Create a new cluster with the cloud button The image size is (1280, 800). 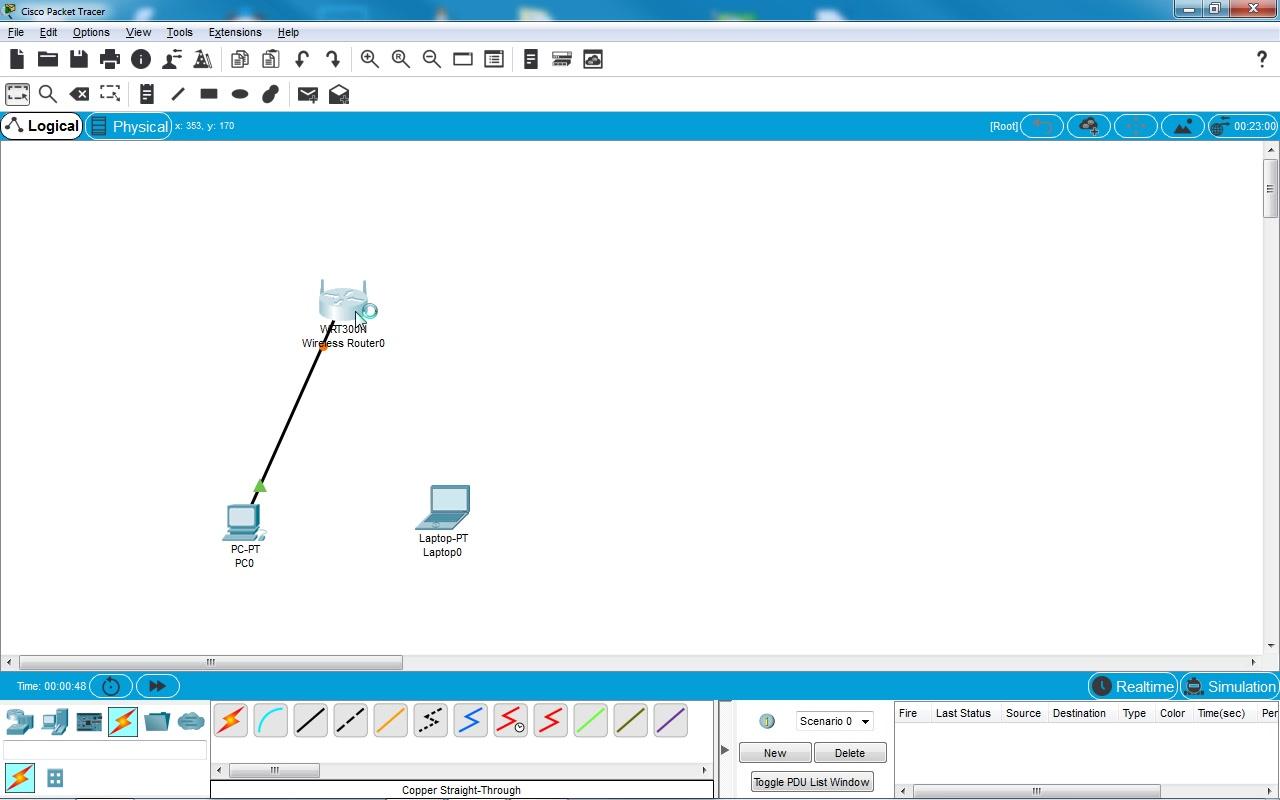click(x=1089, y=126)
